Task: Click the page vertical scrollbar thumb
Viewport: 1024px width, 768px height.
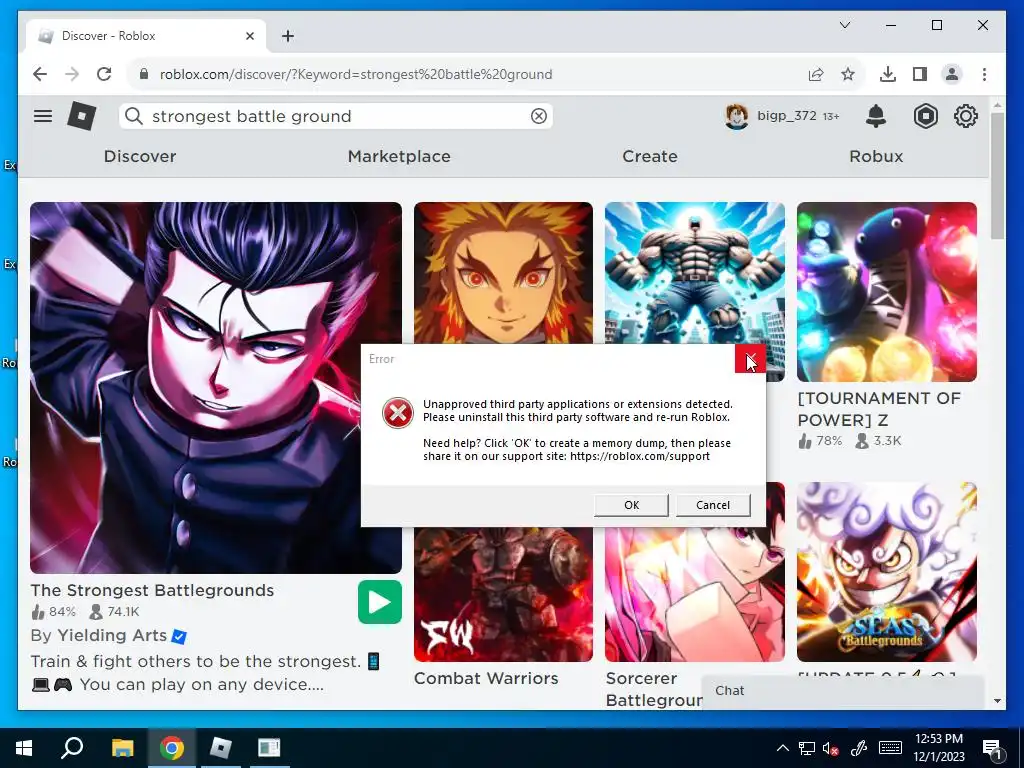Action: click(997, 176)
